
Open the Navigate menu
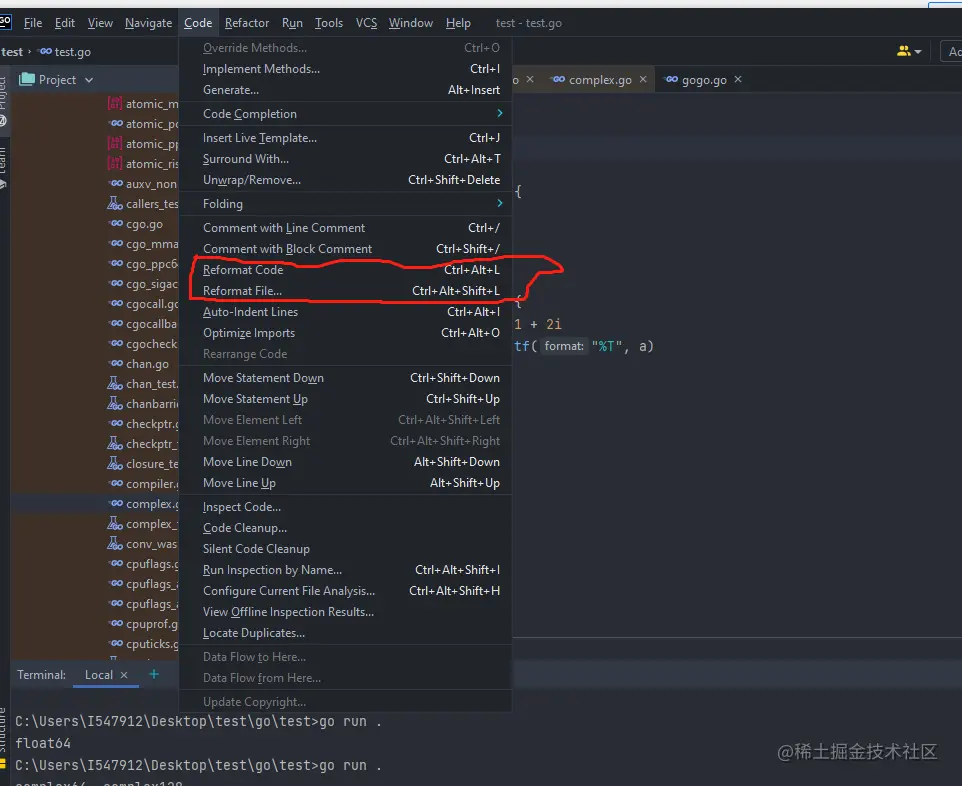tap(148, 23)
